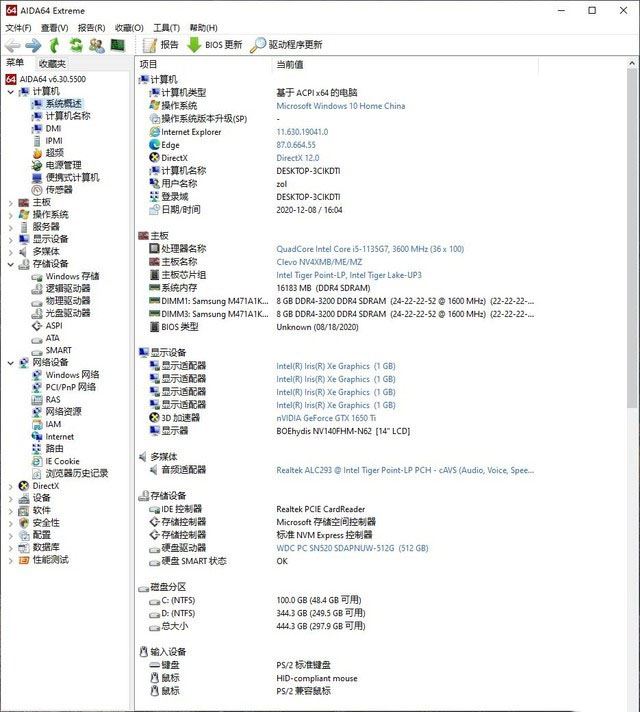Open the 报告(R) menu

click(91, 28)
